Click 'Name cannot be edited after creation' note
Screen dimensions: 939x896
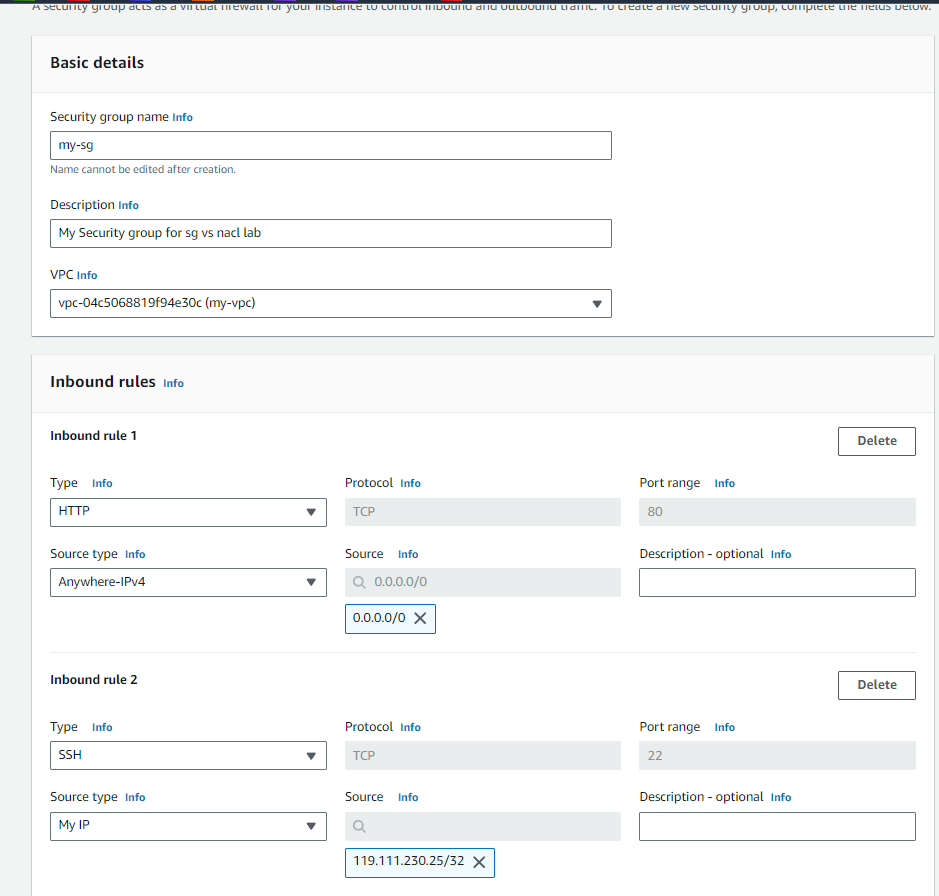(143, 169)
